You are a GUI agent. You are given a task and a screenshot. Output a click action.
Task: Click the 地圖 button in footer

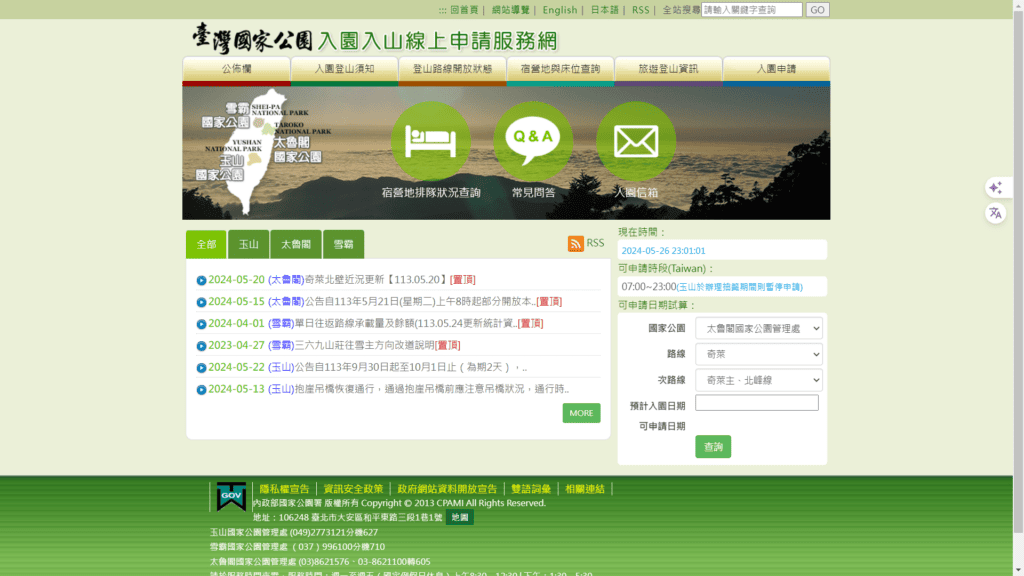(460, 517)
